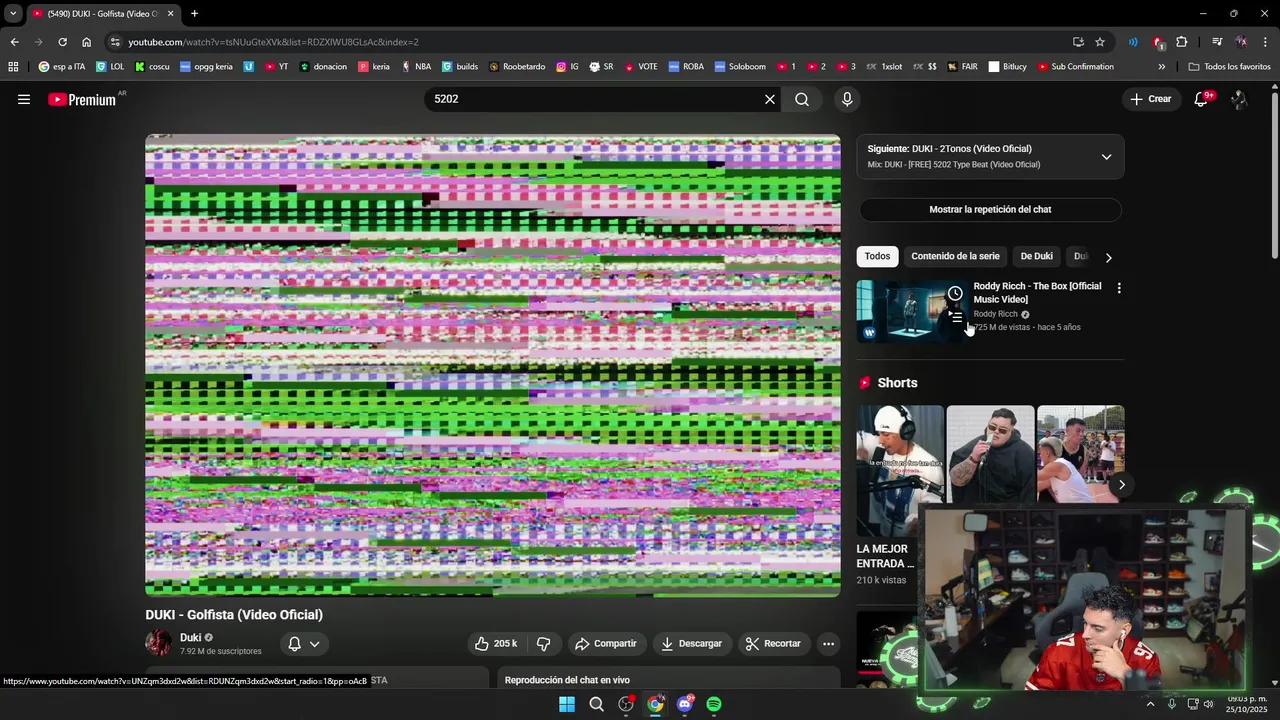Image resolution: width=1280 pixels, height=720 pixels.
Task: Open Duki channel avatar
Action: 158,643
